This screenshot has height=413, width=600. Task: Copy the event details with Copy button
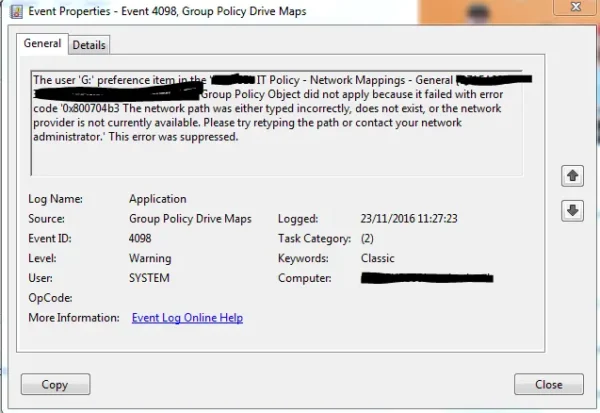55,384
